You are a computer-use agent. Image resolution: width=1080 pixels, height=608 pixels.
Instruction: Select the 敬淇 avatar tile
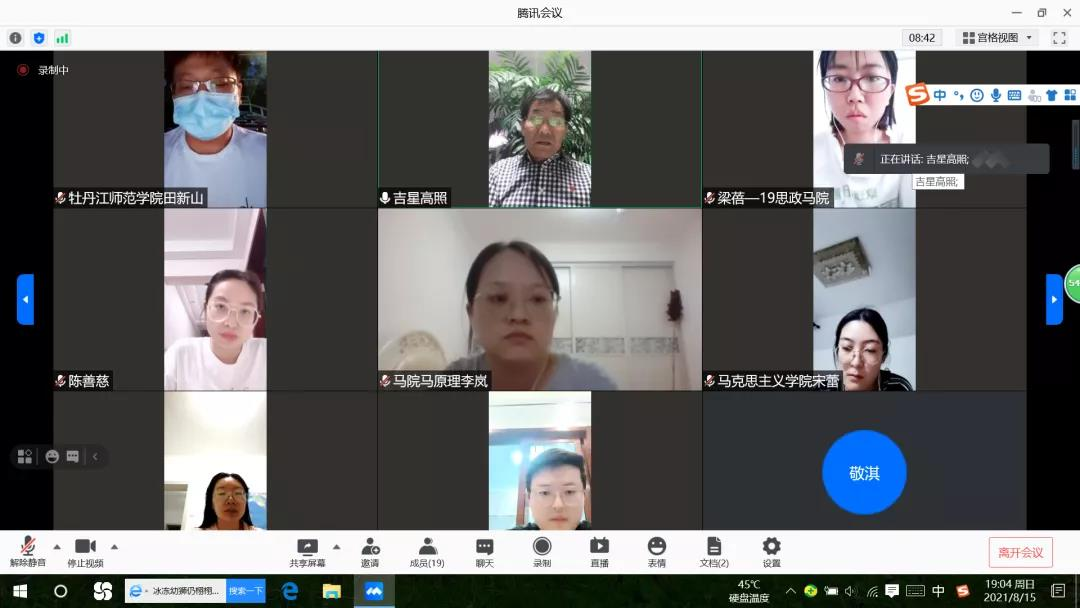pos(864,472)
